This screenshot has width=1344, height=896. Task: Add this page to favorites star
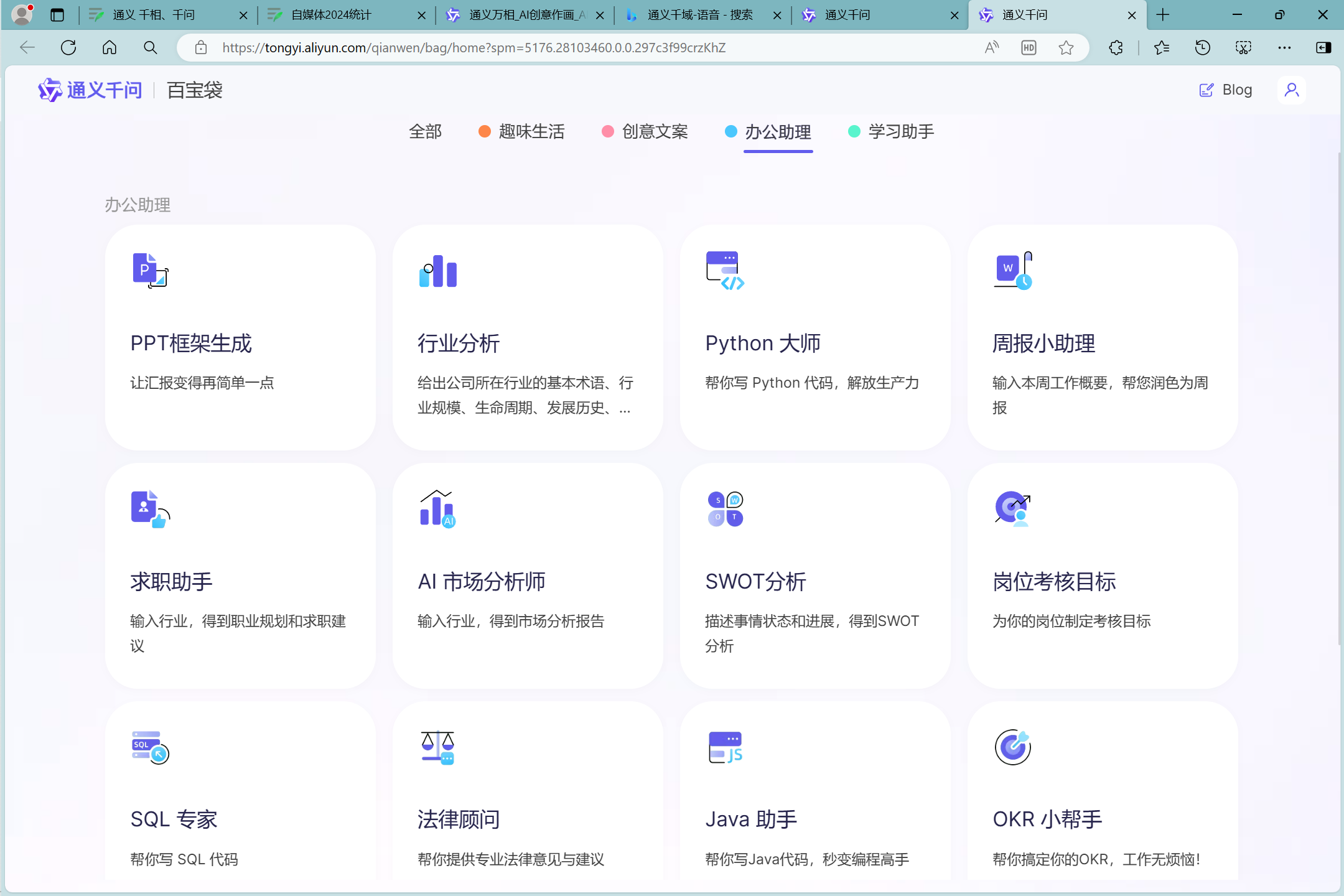coord(1066,48)
